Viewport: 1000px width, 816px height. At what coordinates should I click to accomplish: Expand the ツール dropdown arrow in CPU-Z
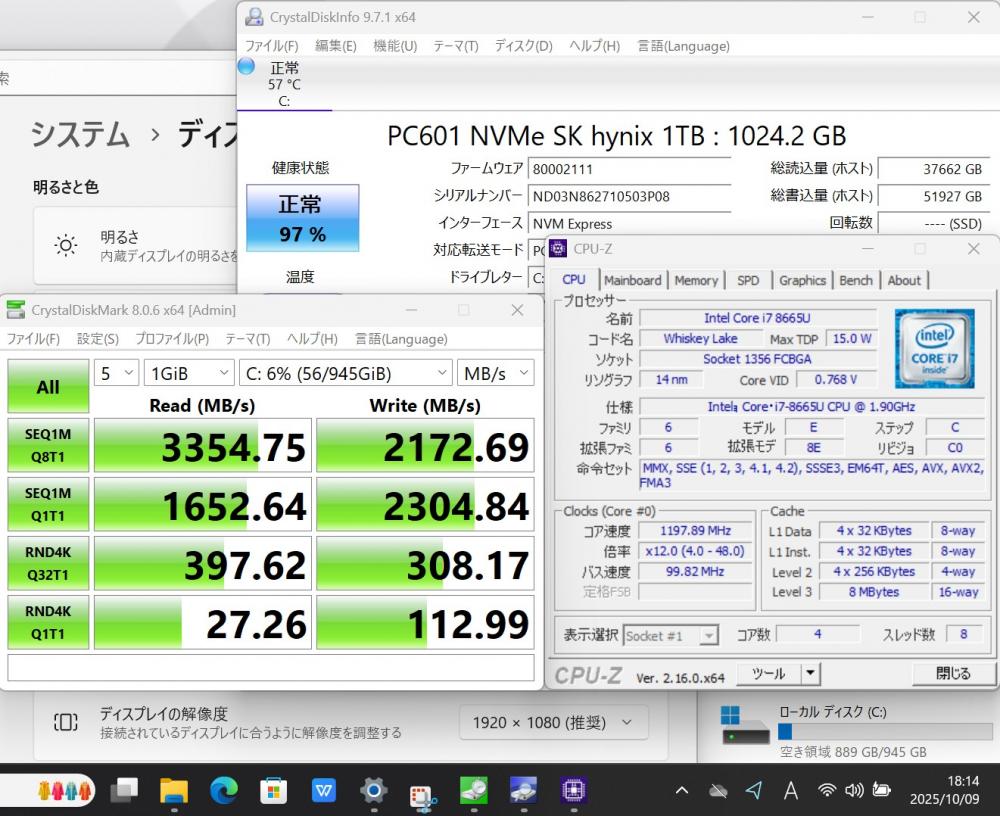810,674
